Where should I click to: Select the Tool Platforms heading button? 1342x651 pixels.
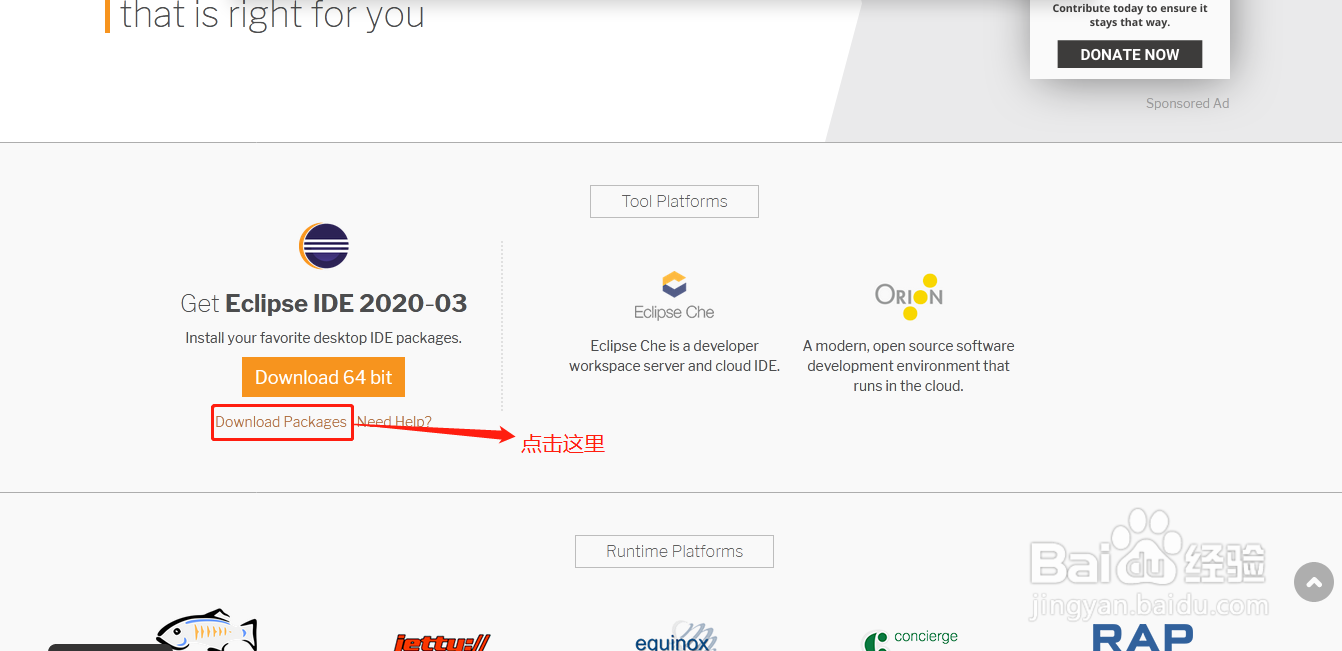point(674,201)
